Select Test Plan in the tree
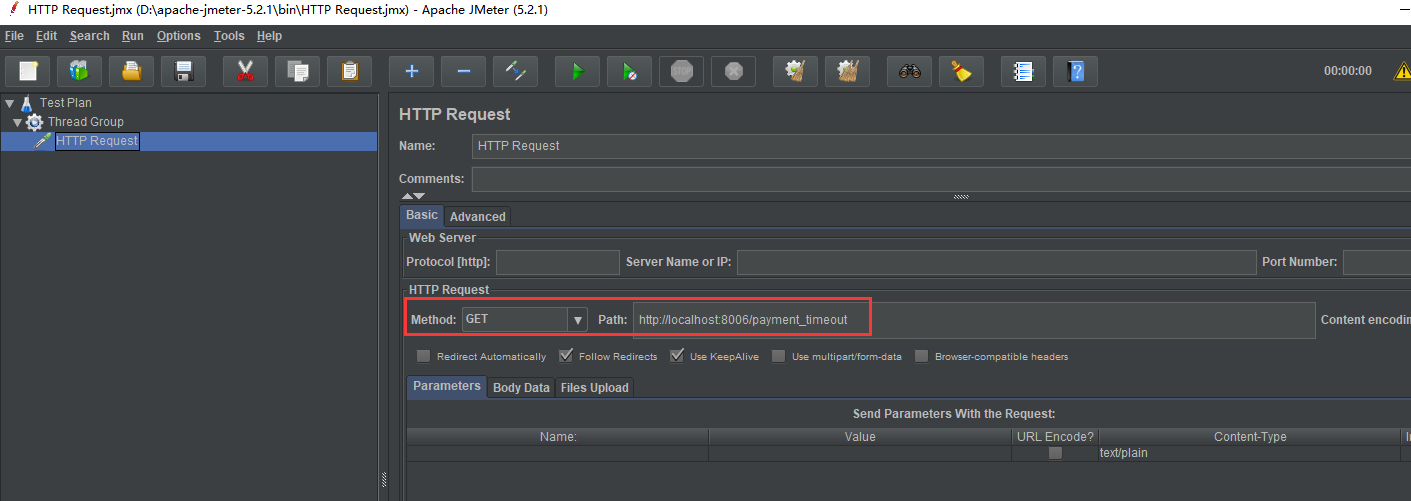The width and height of the screenshot is (1411, 501). pos(66,103)
